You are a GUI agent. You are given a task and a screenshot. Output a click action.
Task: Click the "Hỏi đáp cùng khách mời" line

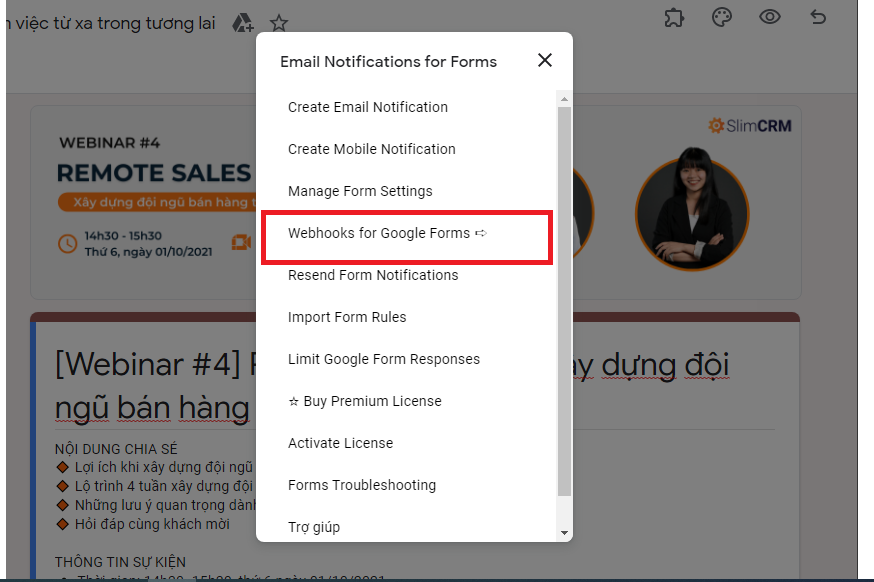click(152, 524)
